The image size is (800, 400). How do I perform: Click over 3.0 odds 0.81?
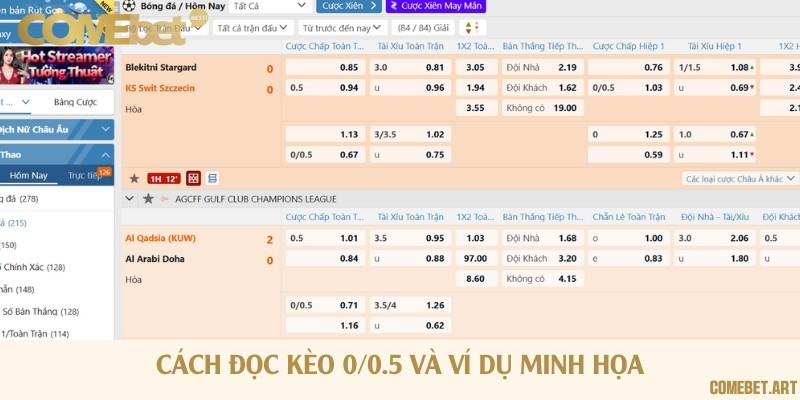411,67
